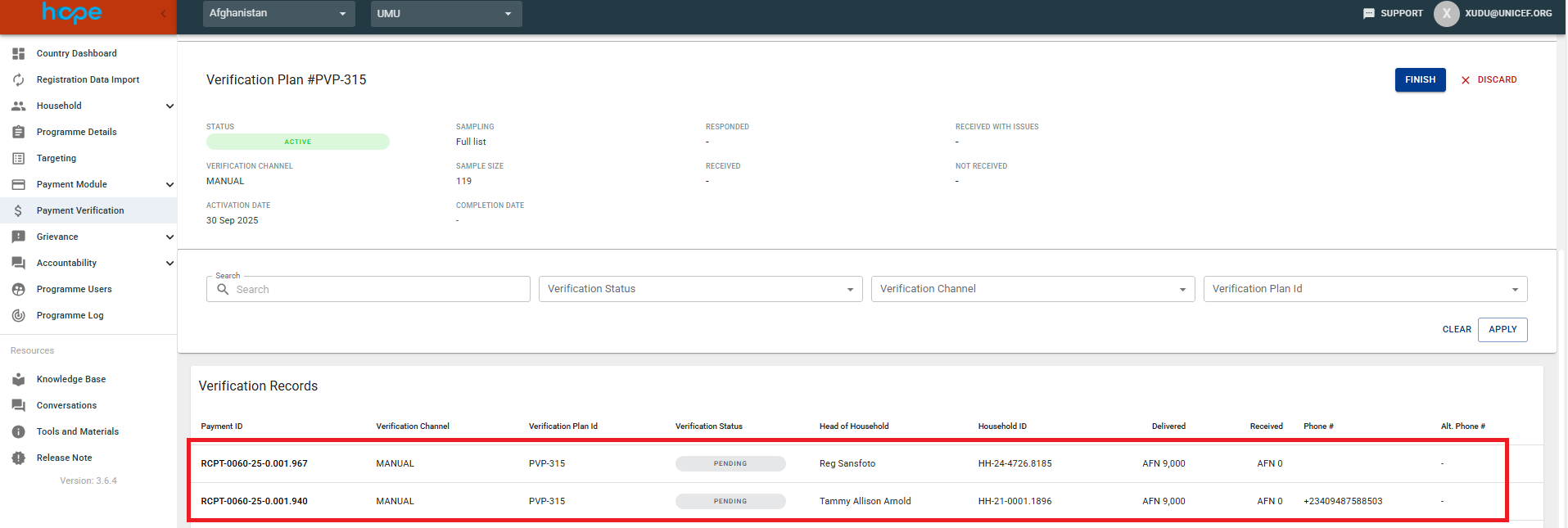Click the Registration Data Import icon

18,79
